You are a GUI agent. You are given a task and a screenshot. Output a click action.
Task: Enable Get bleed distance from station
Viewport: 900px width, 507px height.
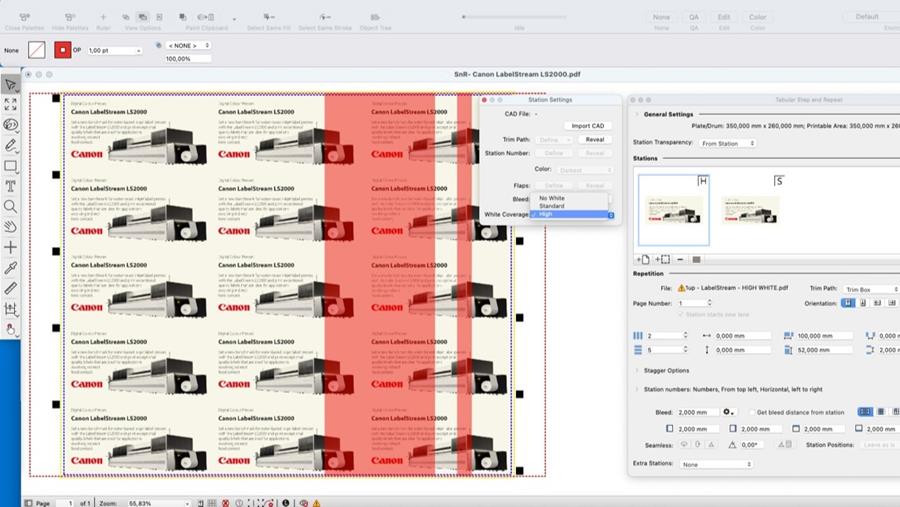click(752, 412)
